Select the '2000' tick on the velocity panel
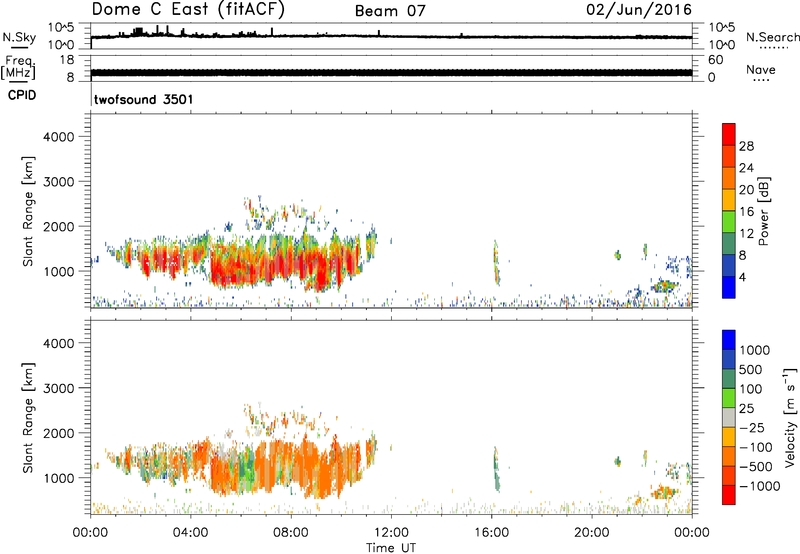Image resolution: width=800 pixels, height=554 pixels. pos(58,433)
